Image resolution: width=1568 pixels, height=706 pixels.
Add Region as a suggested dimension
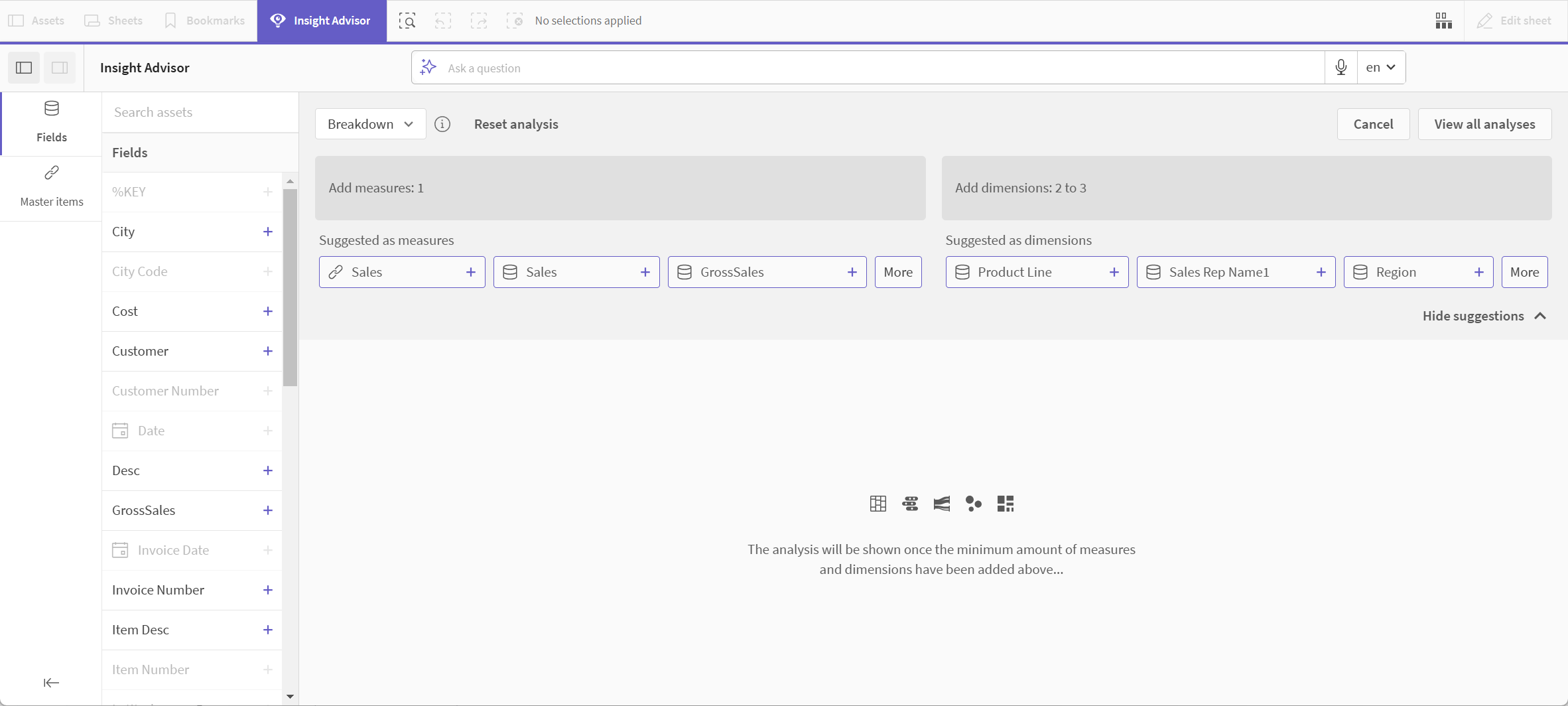1479,272
